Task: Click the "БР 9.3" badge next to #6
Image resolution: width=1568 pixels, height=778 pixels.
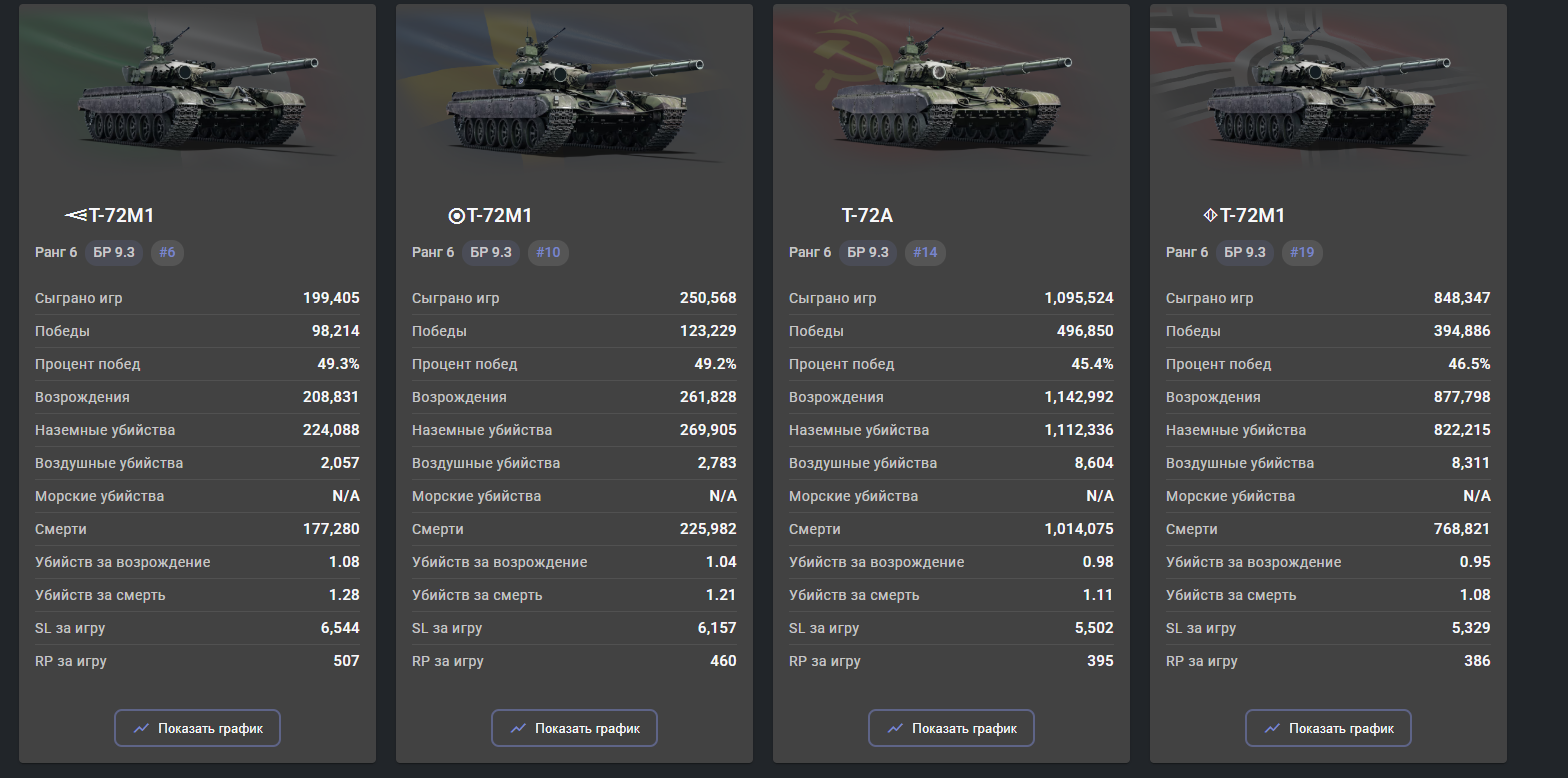Action: pos(114,252)
